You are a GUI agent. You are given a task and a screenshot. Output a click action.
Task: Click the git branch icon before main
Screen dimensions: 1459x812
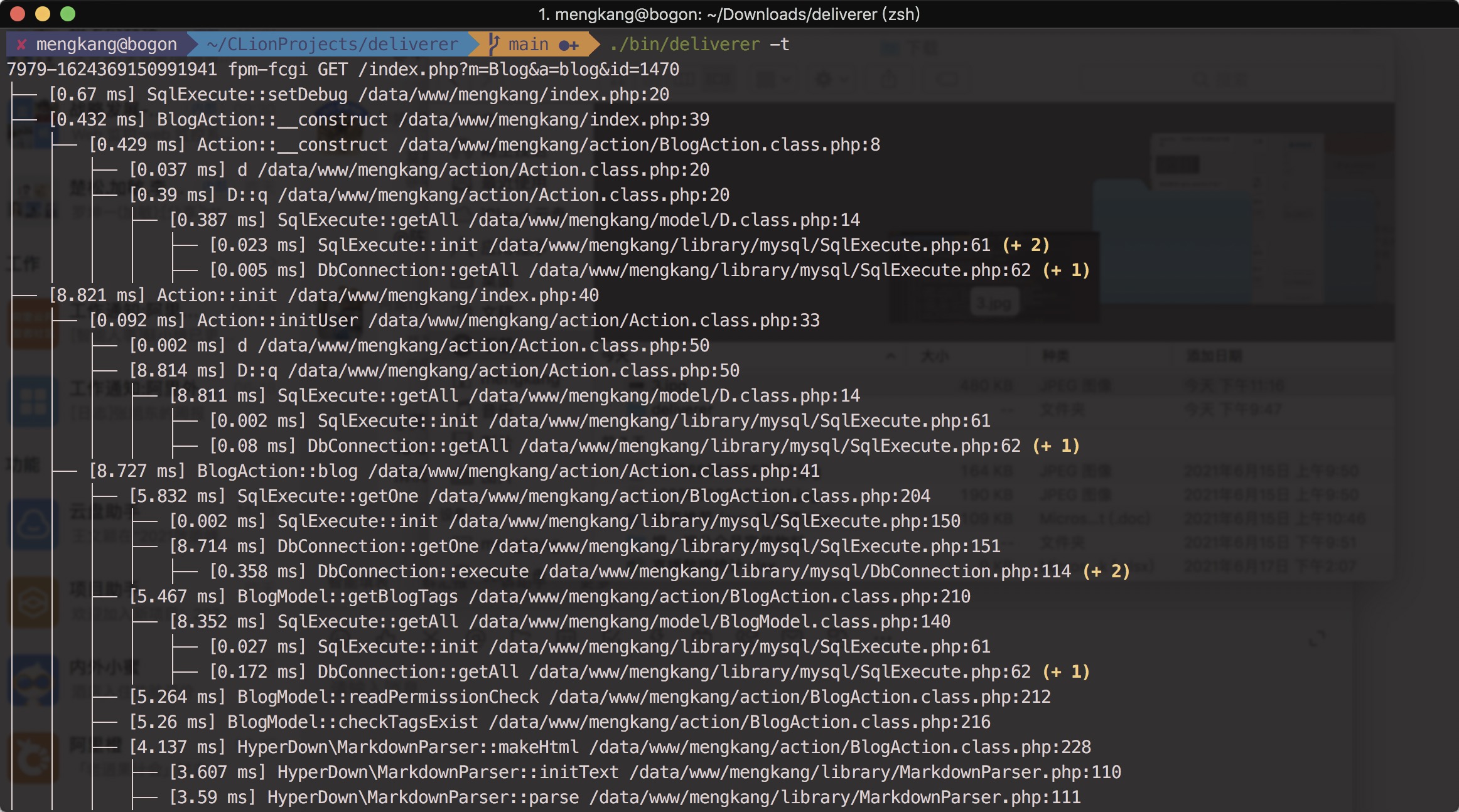coord(494,45)
